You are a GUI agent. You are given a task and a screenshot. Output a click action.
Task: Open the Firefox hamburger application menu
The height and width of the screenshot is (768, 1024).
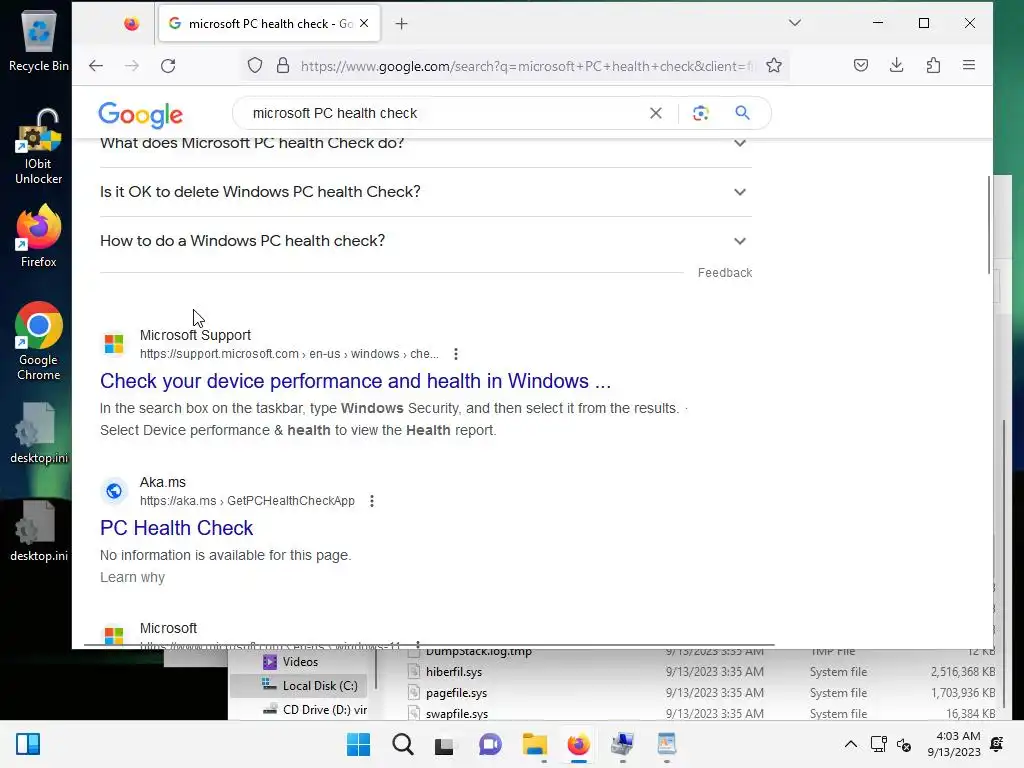(969, 65)
